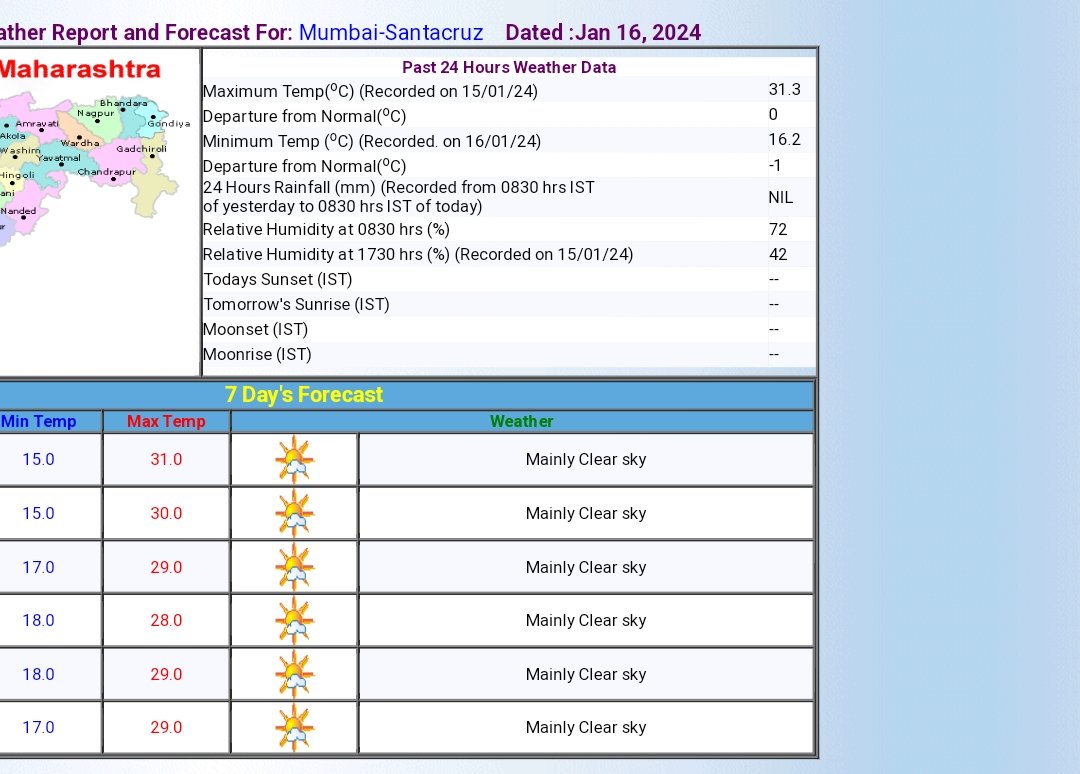Click the 0830 hrs humidity value 72
The image size is (1080, 774).
pyautogui.click(x=778, y=229)
